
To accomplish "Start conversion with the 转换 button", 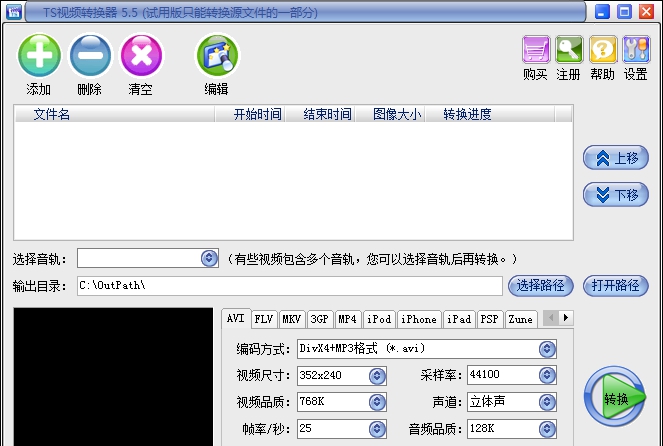I will (615, 397).
